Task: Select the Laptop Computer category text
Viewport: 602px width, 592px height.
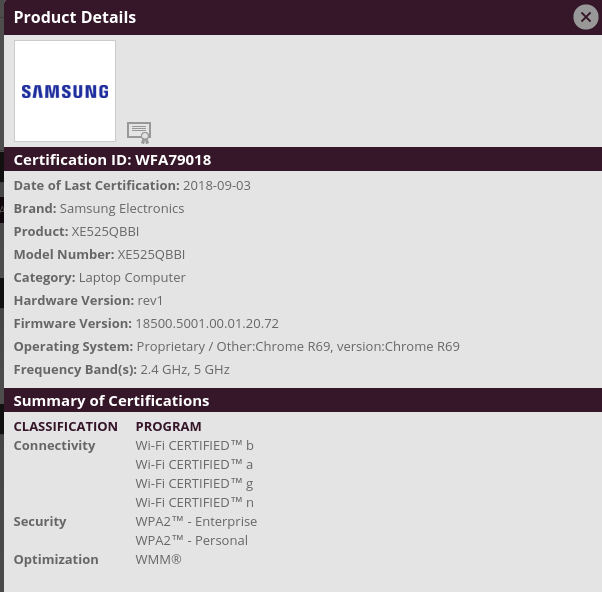Action: [132, 278]
